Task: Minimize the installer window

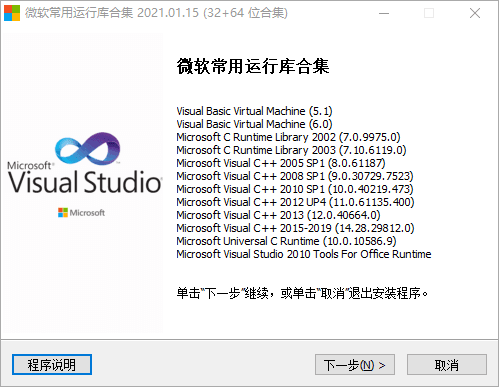Action: click(384, 13)
